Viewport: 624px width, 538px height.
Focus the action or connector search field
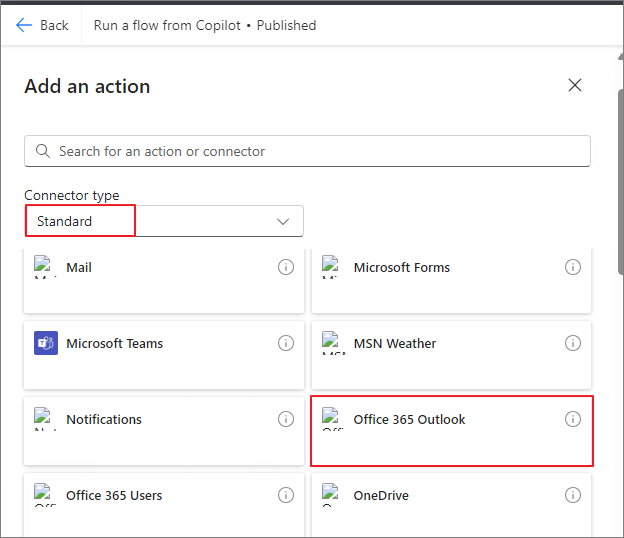[x=307, y=151]
